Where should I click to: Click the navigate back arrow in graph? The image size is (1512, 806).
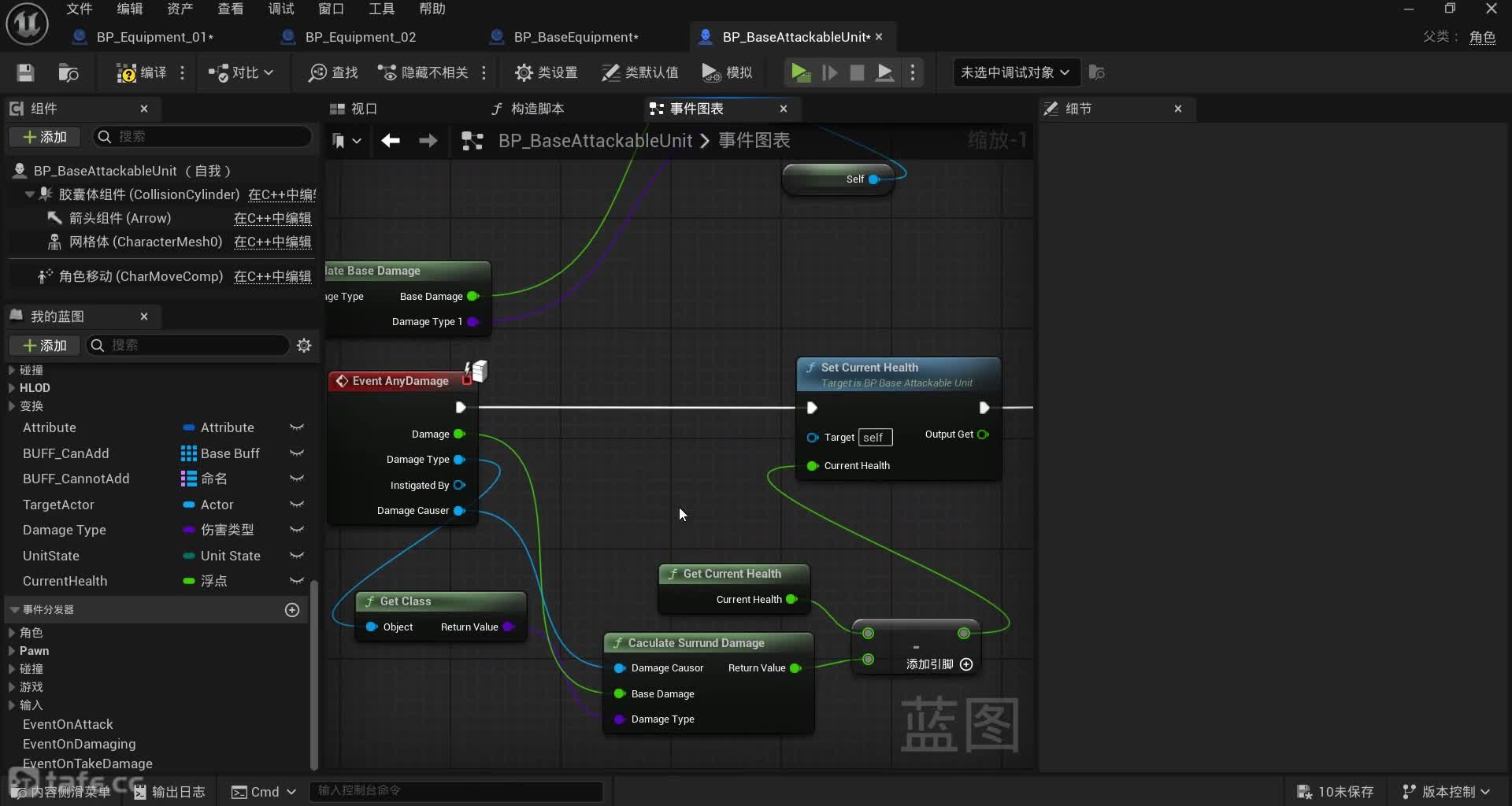click(x=391, y=141)
